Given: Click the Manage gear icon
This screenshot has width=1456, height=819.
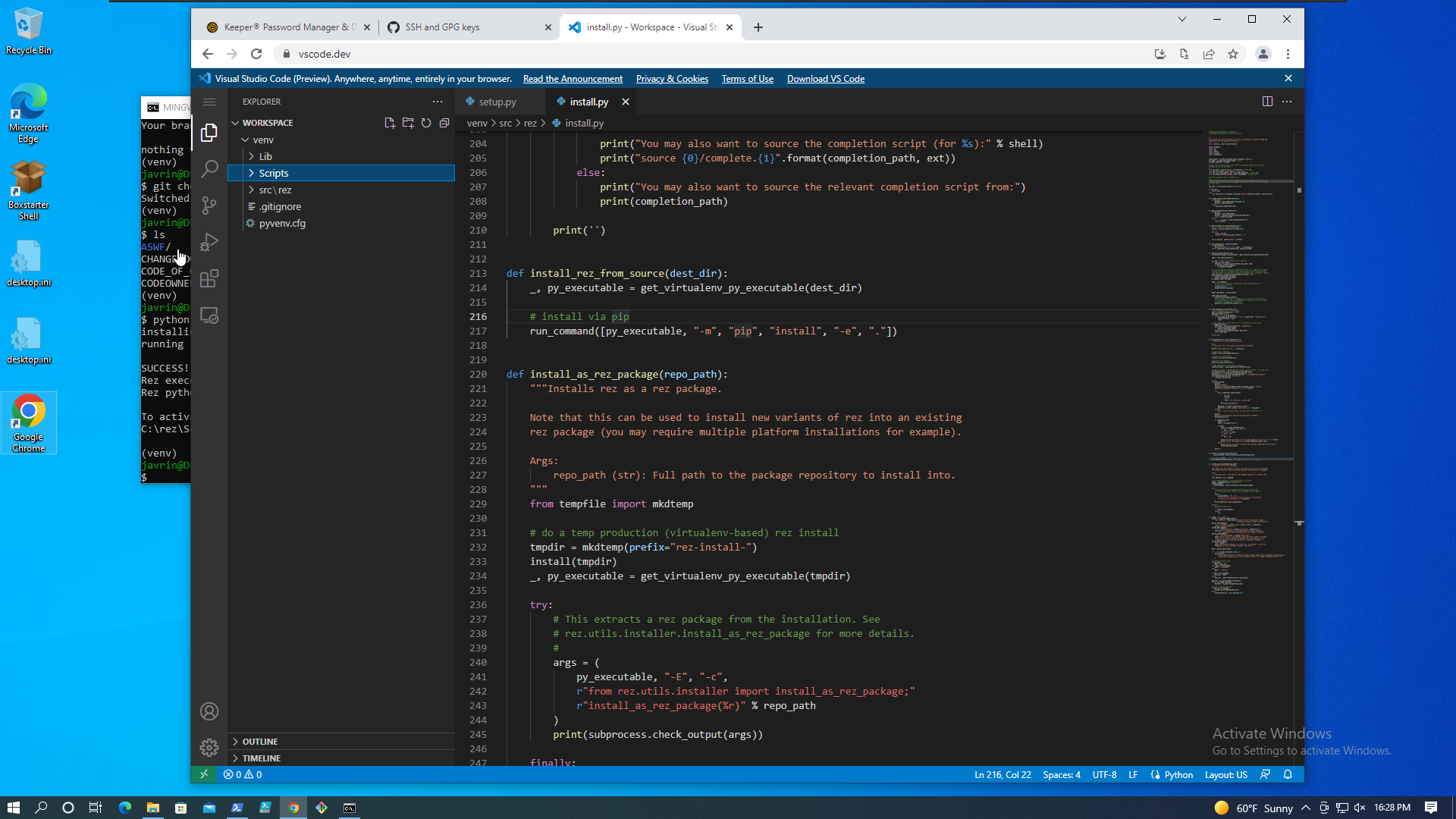Looking at the screenshot, I should click(x=209, y=748).
